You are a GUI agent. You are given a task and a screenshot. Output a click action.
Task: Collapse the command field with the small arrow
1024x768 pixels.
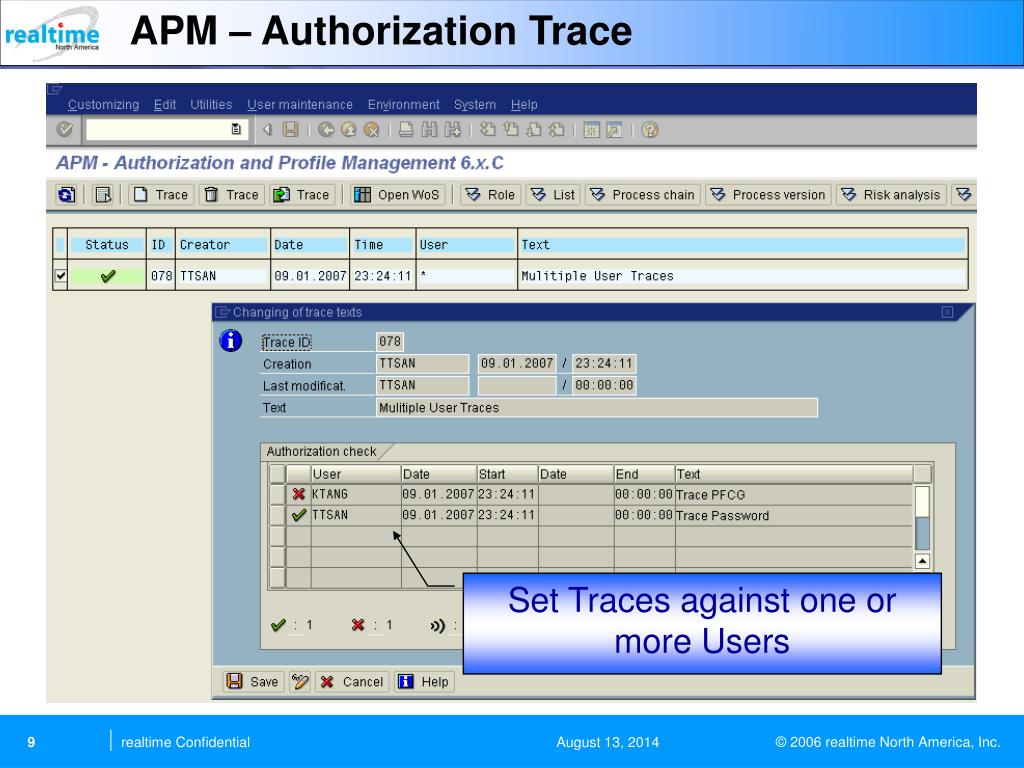(x=267, y=129)
